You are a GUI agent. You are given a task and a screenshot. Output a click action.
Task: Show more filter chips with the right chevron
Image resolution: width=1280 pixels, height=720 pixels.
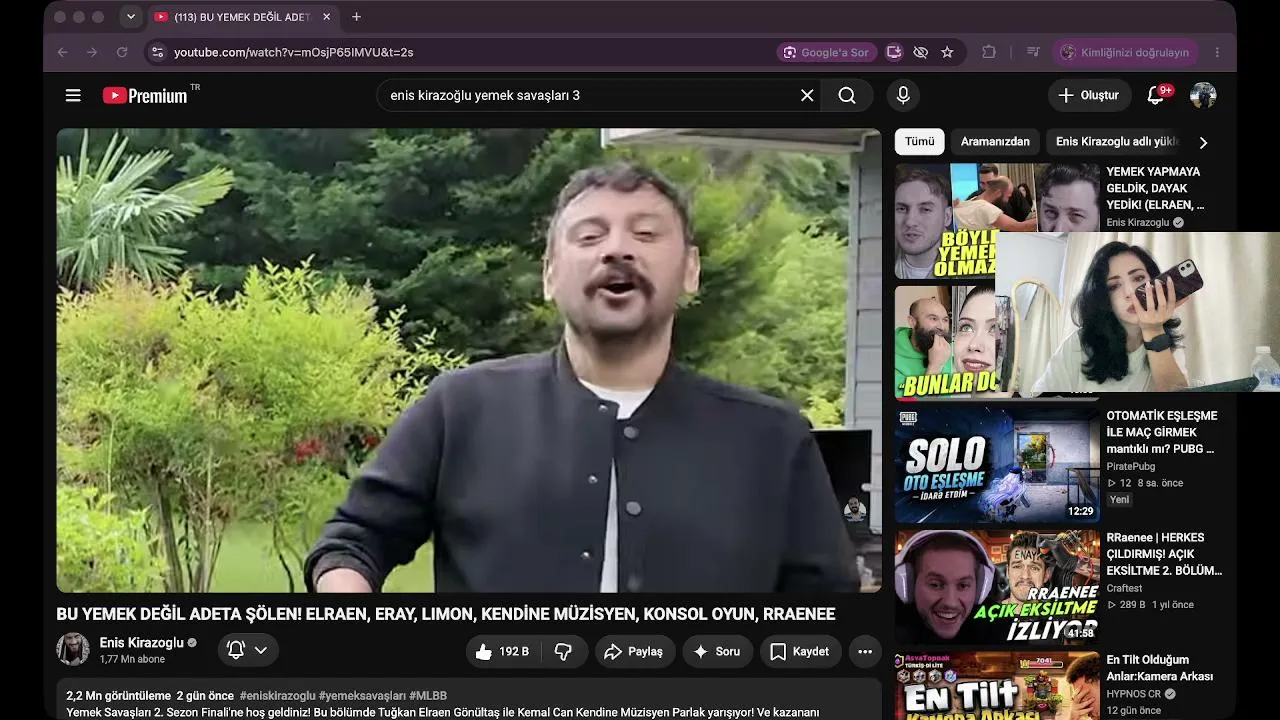(1203, 142)
